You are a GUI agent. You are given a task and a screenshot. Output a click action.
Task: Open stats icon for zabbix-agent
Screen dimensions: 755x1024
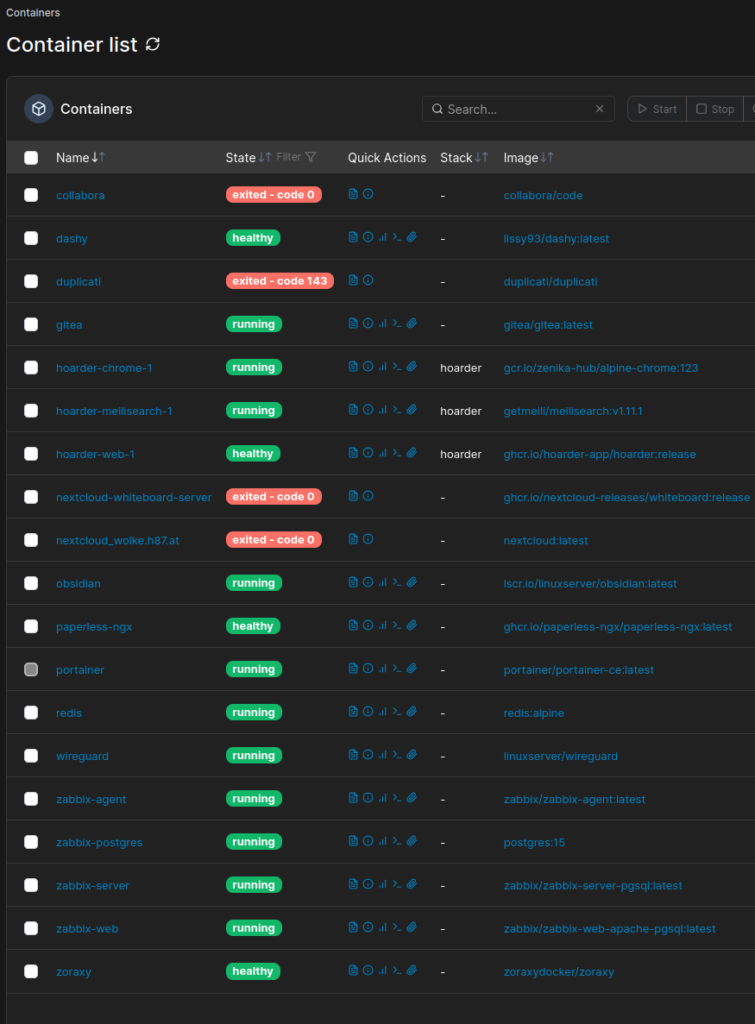pos(383,797)
